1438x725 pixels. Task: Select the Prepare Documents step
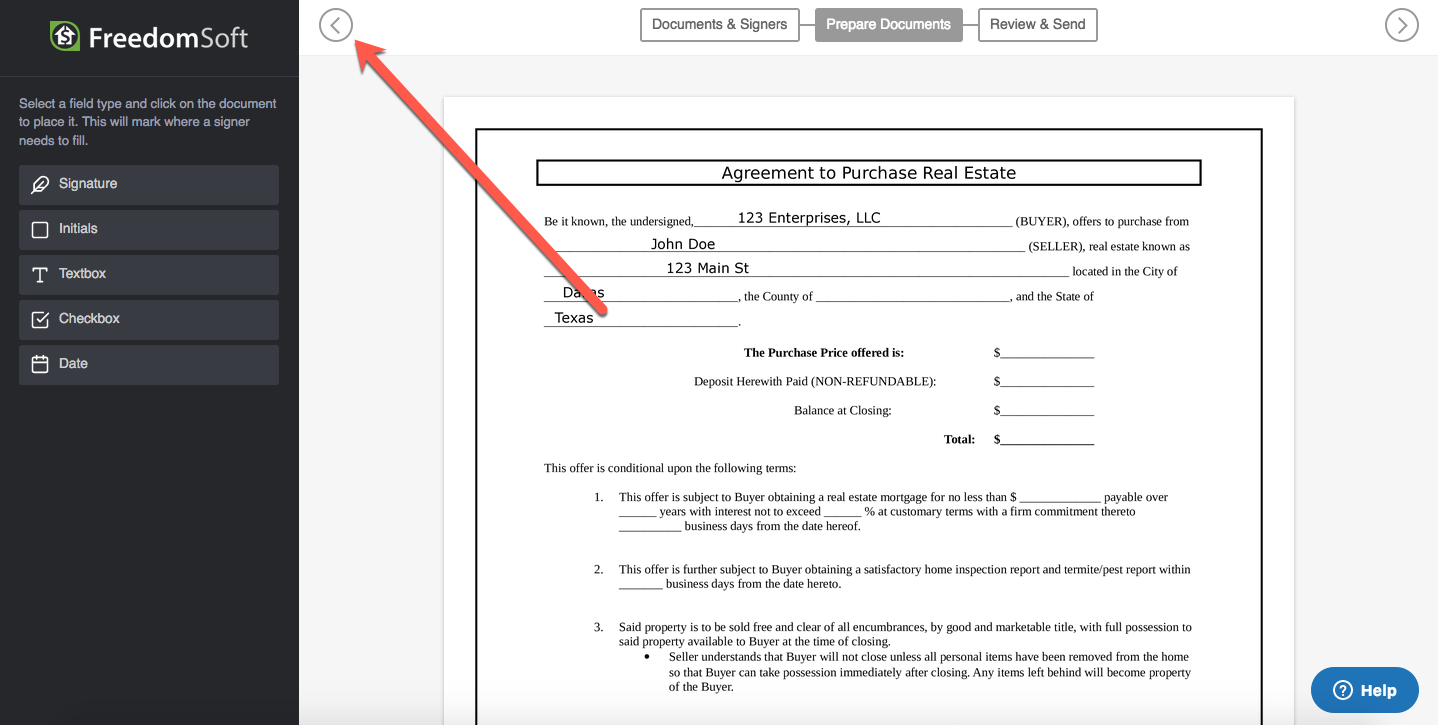pos(889,25)
